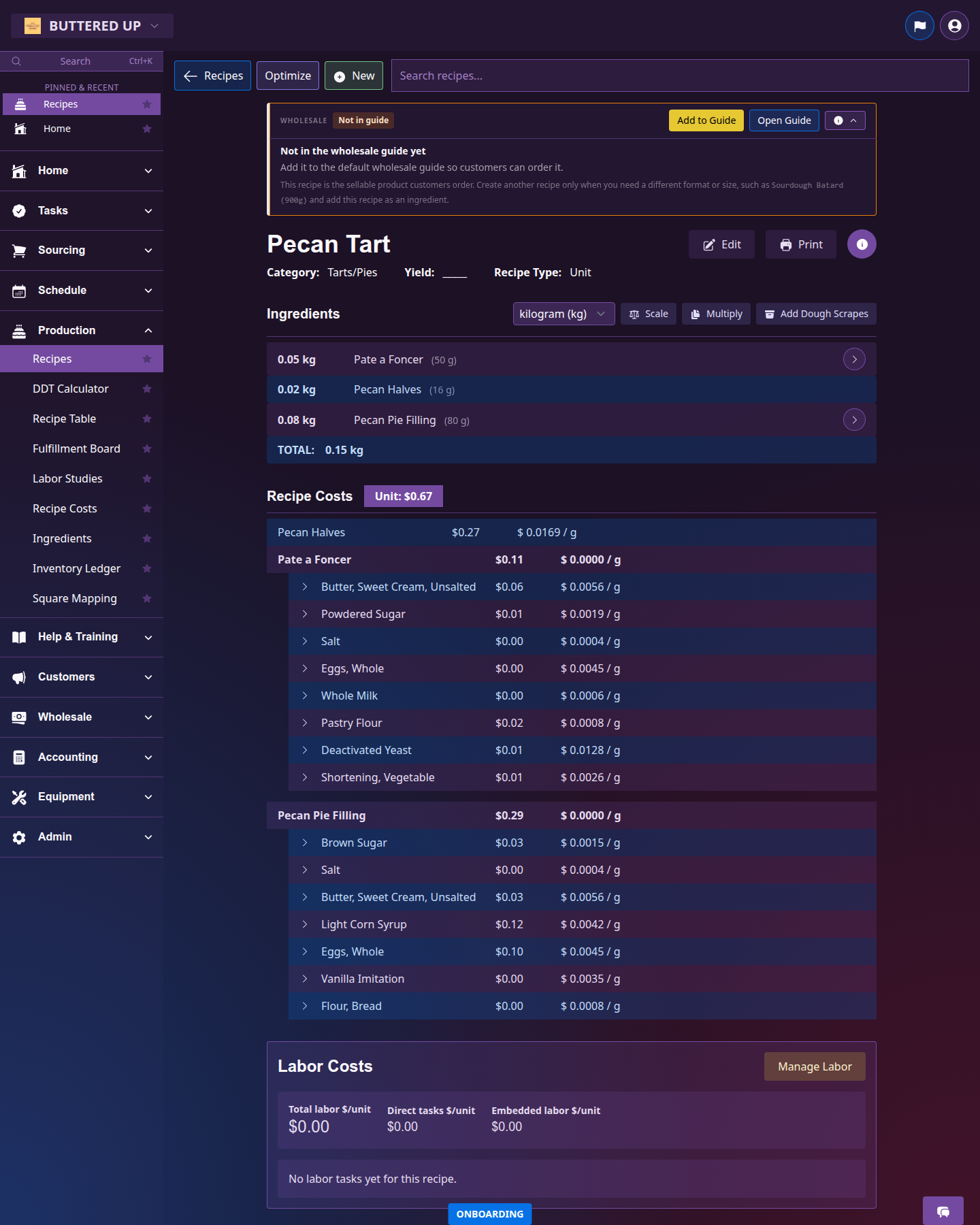Expand the Shortening, Vegetable cost row
The height and width of the screenshot is (1225, 980).
pos(305,777)
